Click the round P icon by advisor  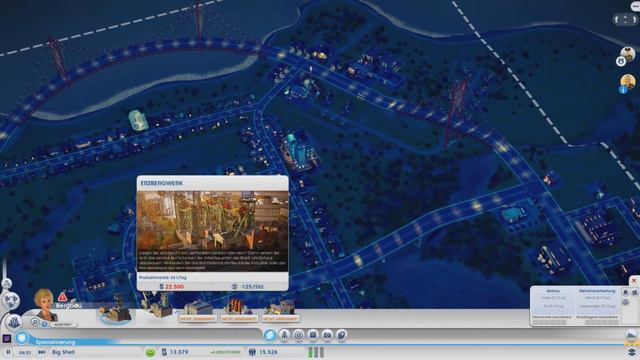[35, 322]
